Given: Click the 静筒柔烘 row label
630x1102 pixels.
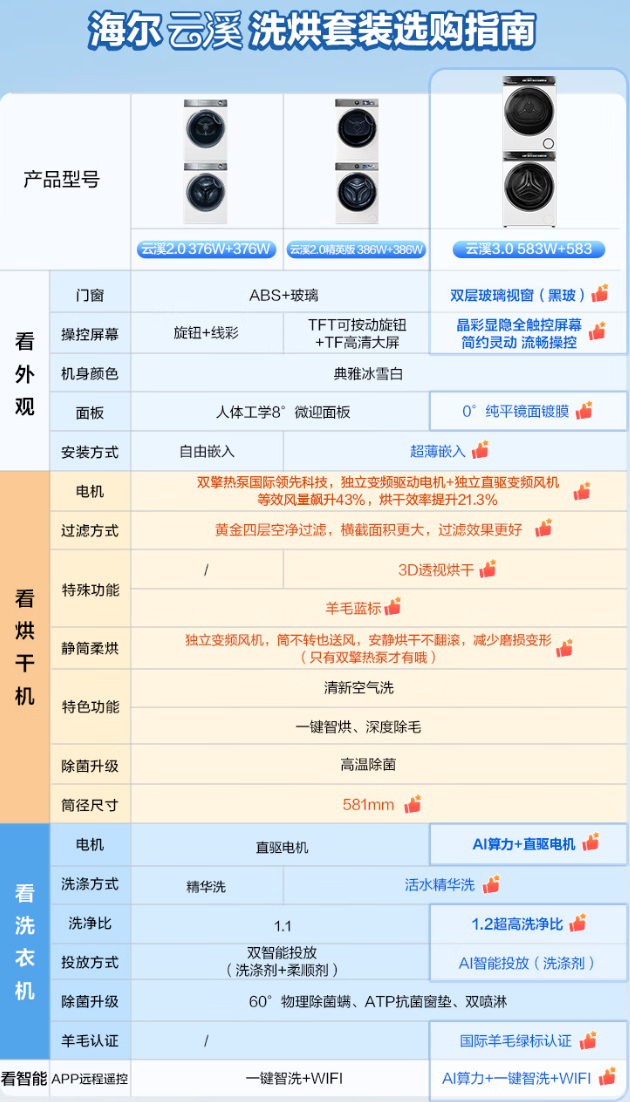Looking at the screenshot, I should [x=89, y=649].
